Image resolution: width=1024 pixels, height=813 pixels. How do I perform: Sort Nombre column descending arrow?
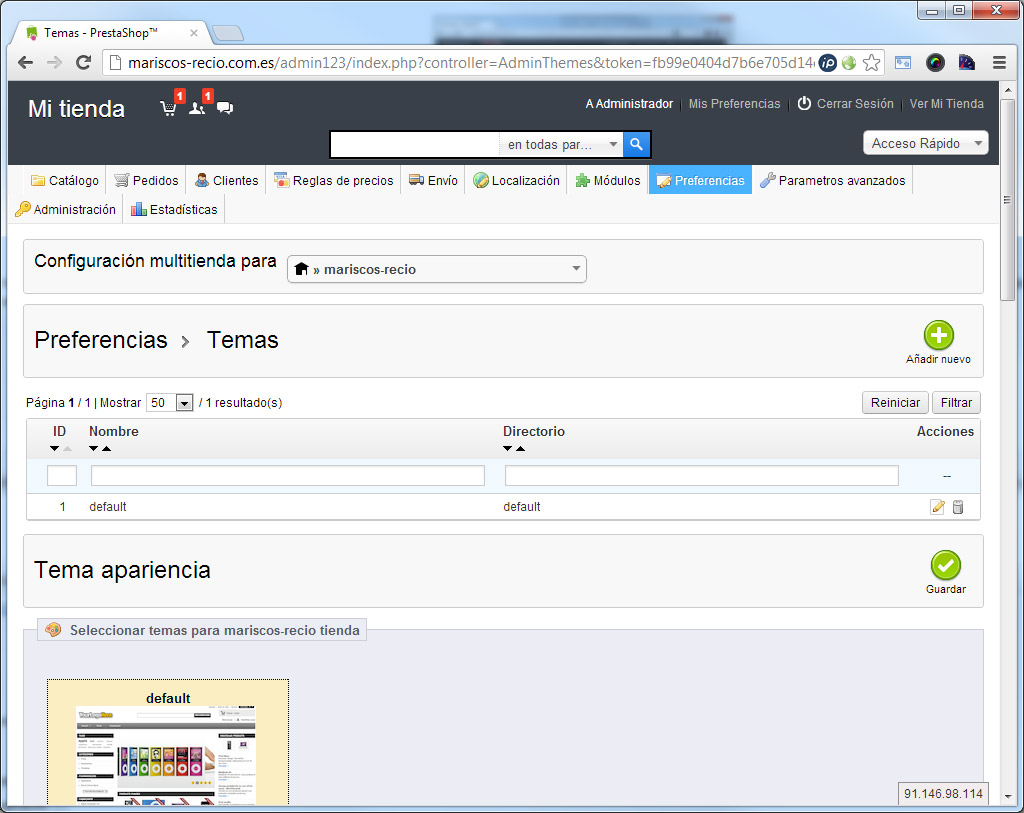(93, 449)
